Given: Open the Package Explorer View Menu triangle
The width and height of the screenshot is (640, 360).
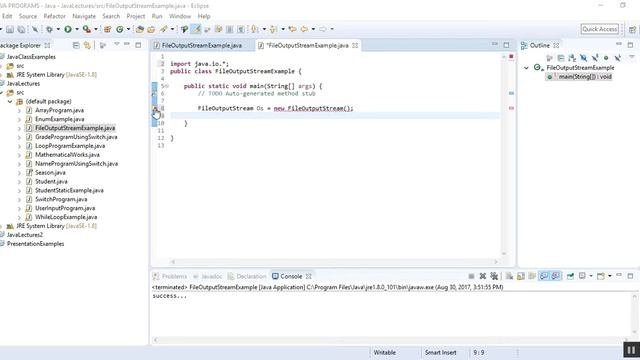Looking at the screenshot, I should tap(116, 44).
